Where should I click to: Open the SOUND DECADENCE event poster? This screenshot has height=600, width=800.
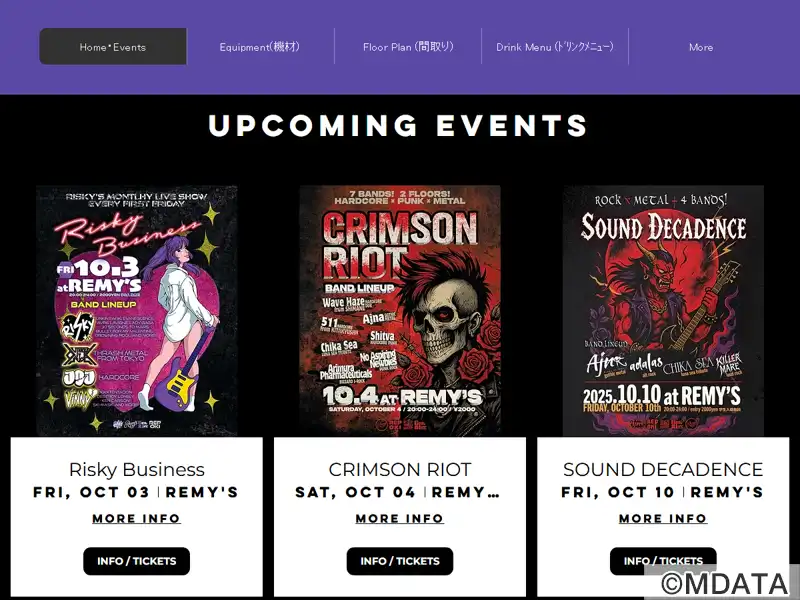663,311
